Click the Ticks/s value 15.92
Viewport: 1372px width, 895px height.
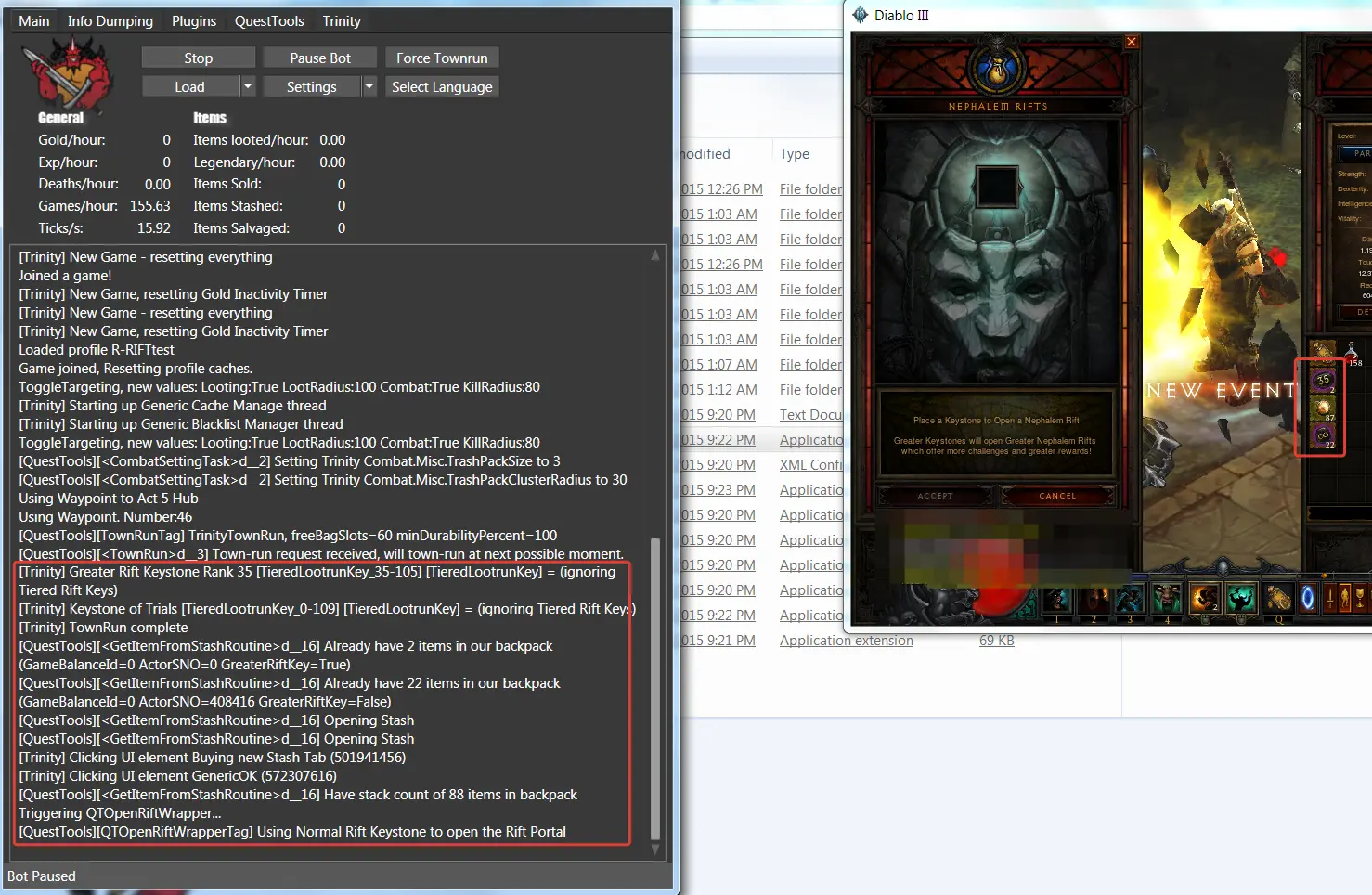[x=154, y=228]
